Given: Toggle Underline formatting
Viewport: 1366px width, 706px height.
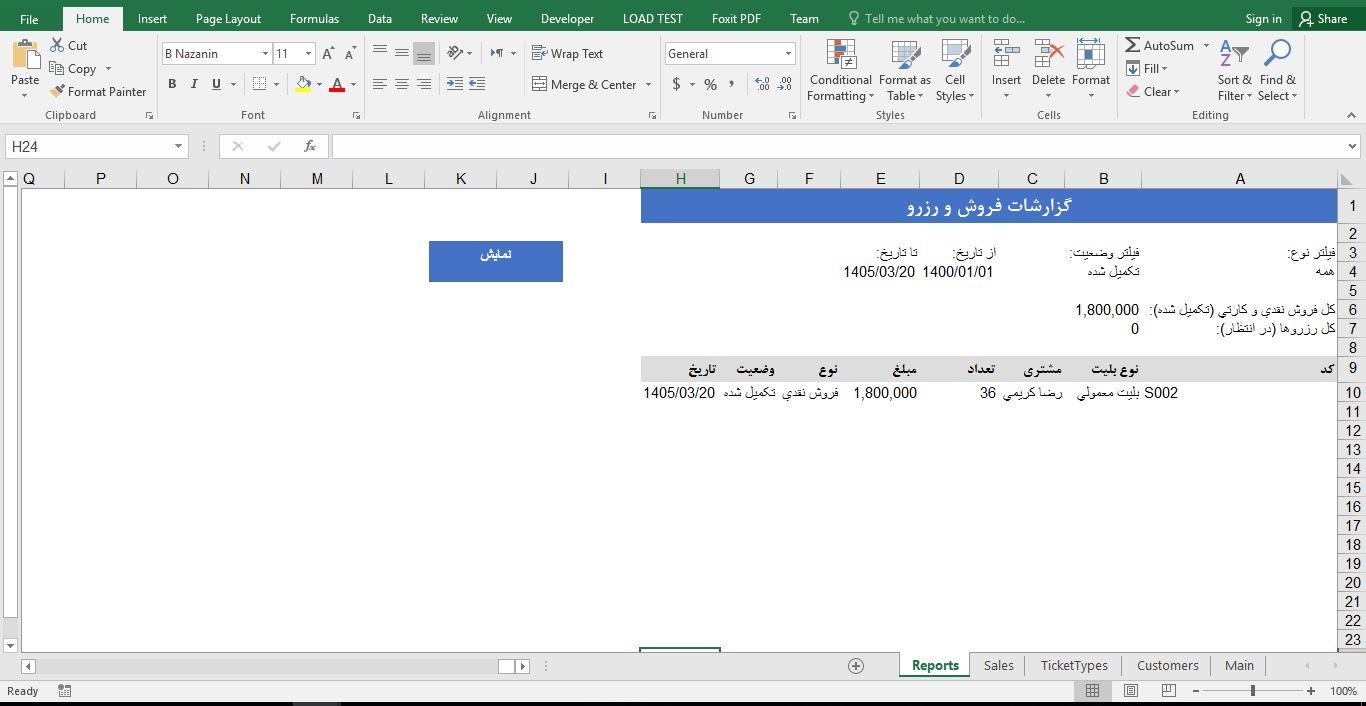Looking at the screenshot, I should coord(216,84).
